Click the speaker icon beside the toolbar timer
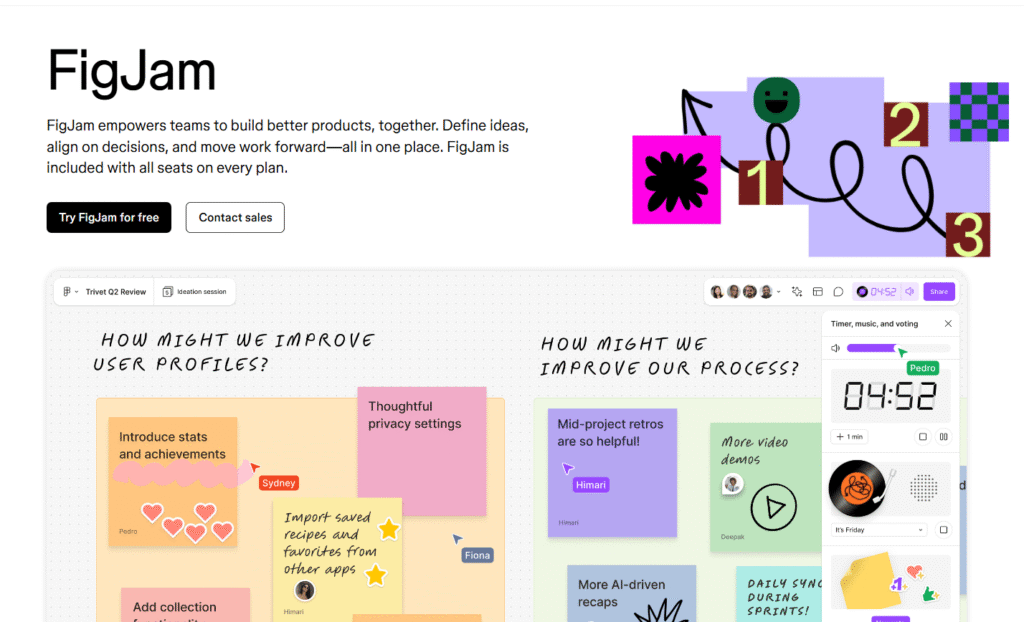Image resolution: width=1024 pixels, height=622 pixels. 910,292
